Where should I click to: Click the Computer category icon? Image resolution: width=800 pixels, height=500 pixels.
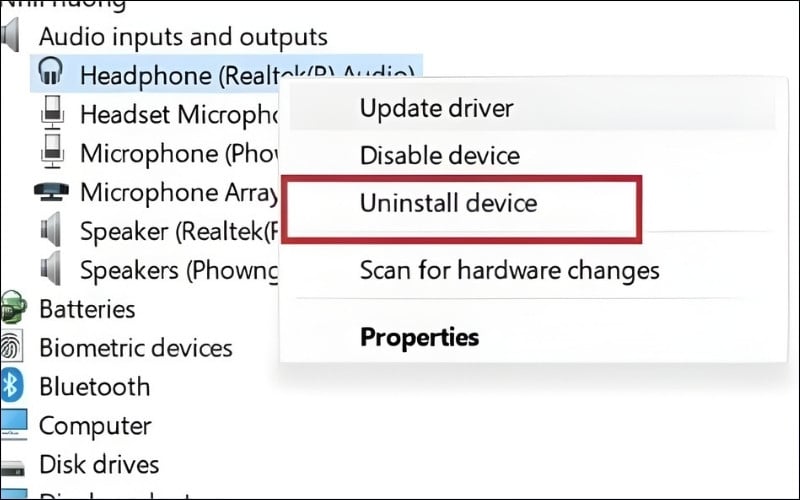(13, 425)
